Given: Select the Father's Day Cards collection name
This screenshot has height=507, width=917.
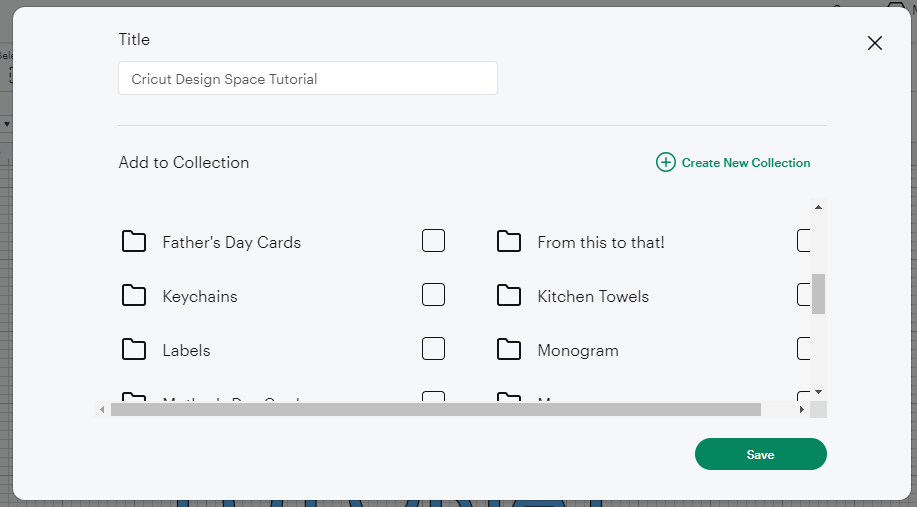Looking at the screenshot, I should click(x=232, y=242).
